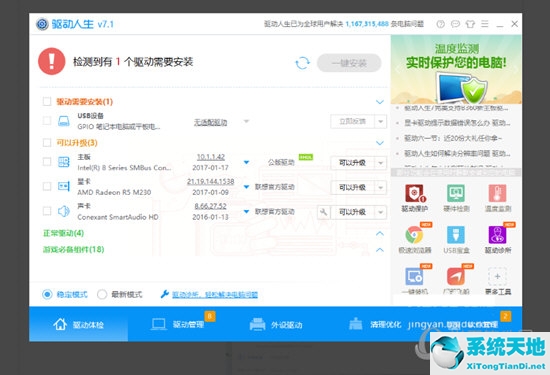The height and width of the screenshot is (375, 550).
Task: Expand the 正常驱动(4) section chevron
Action: pos(380,233)
